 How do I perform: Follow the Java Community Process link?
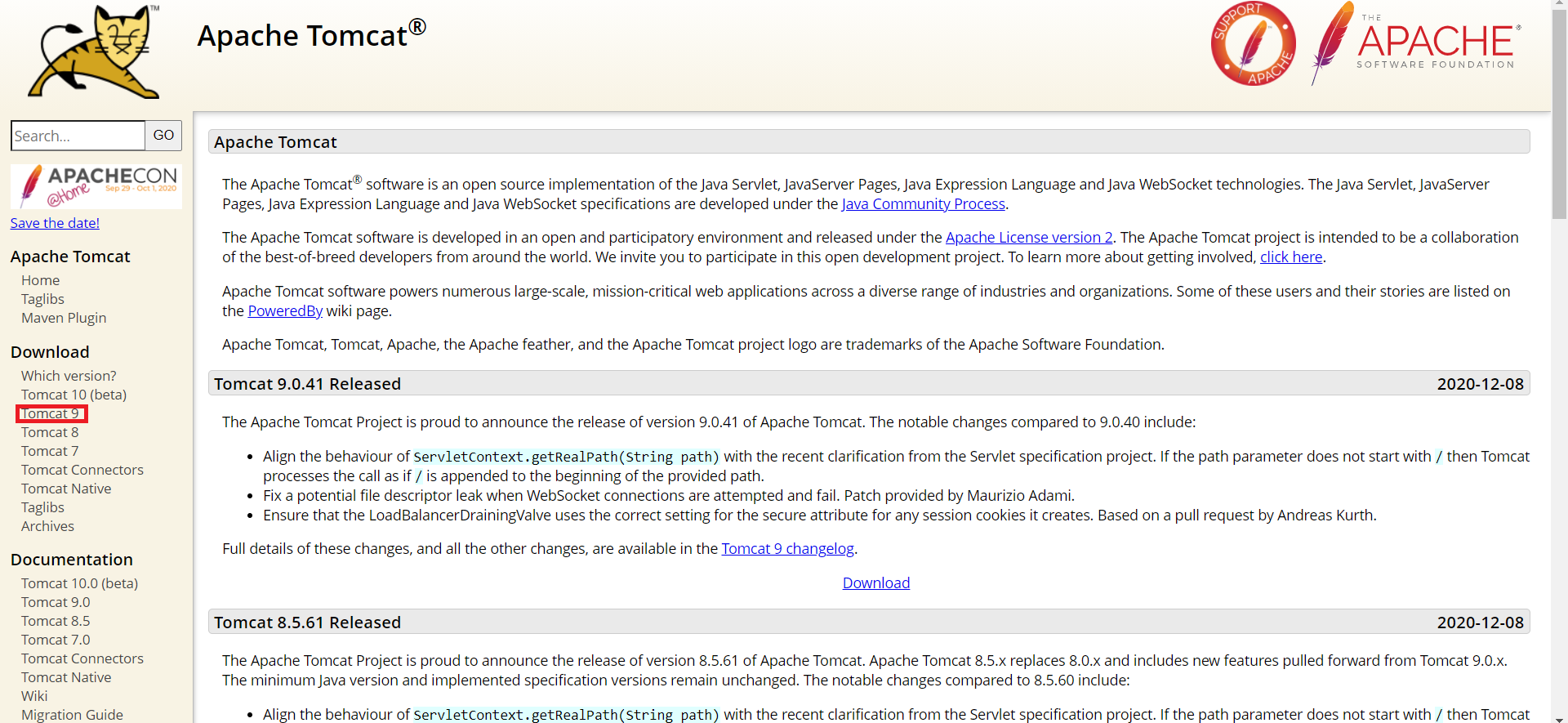924,203
